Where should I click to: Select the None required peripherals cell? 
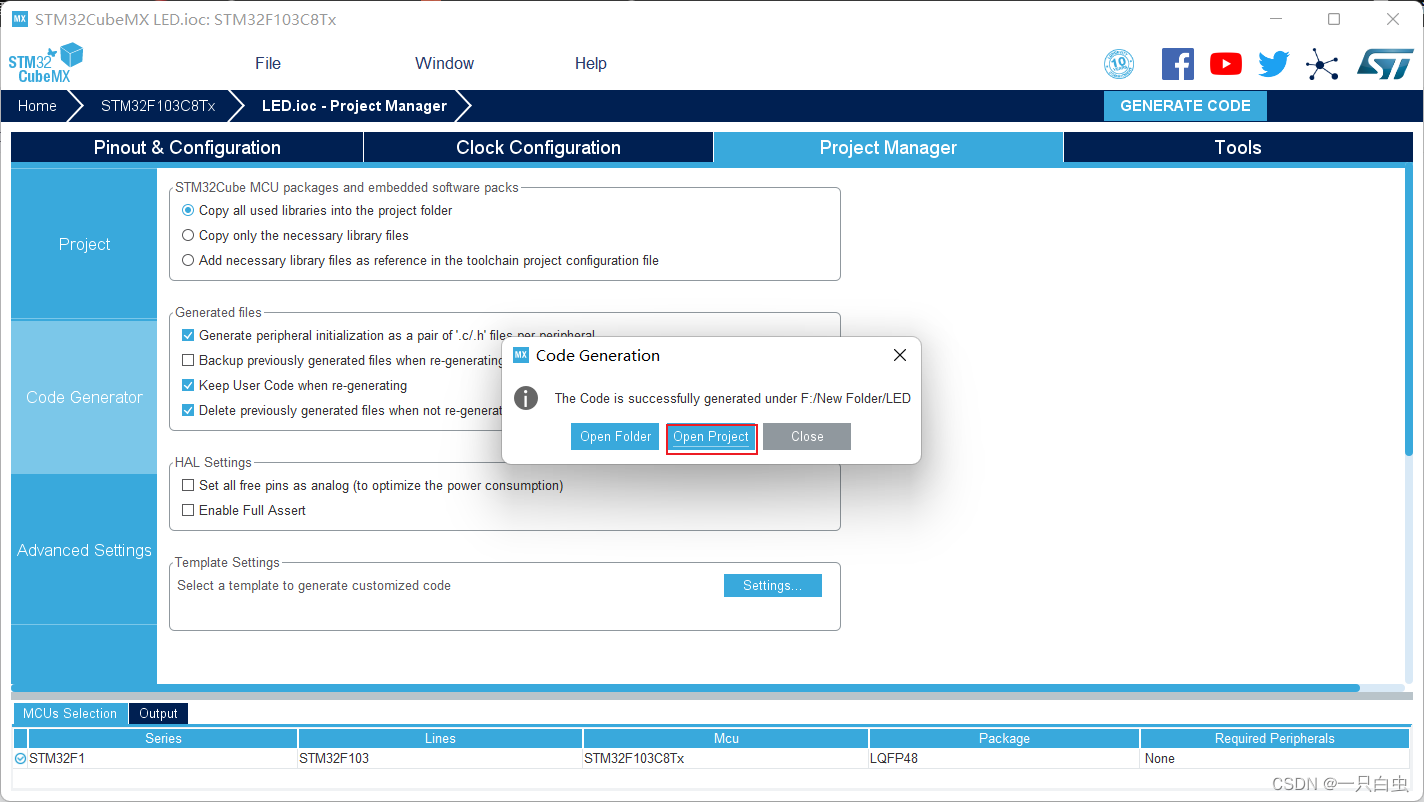[x=1275, y=759]
